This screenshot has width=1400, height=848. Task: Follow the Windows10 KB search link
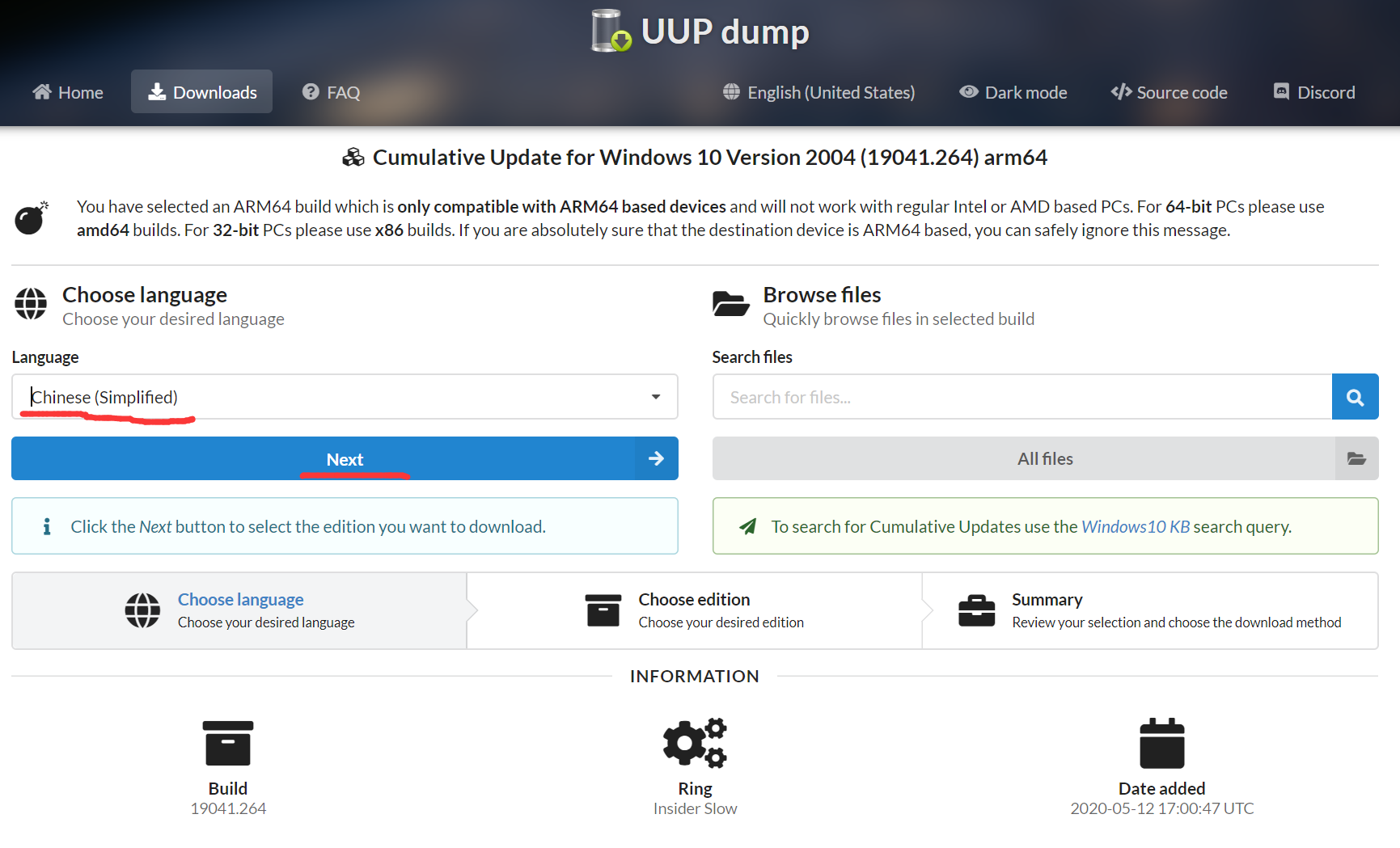(1135, 527)
